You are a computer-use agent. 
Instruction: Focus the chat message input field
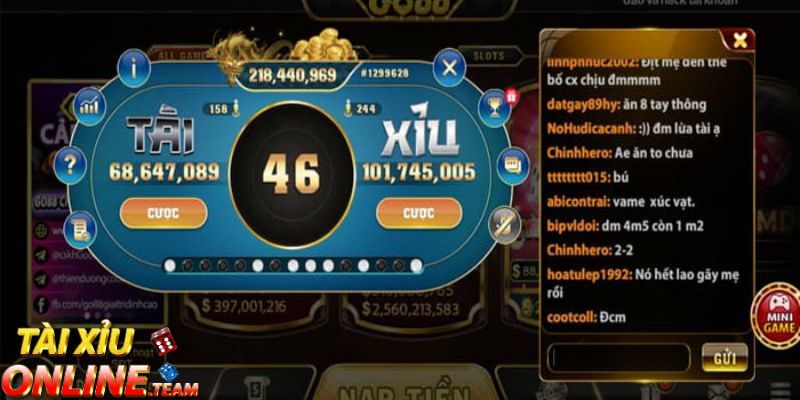tap(619, 358)
